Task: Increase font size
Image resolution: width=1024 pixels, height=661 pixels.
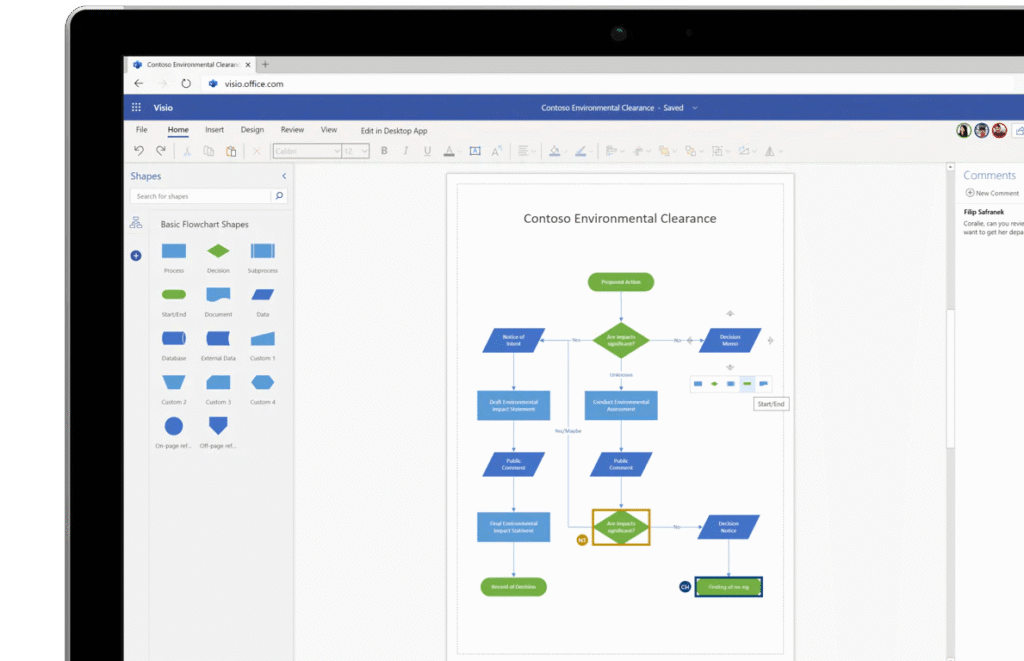Action: [497, 151]
